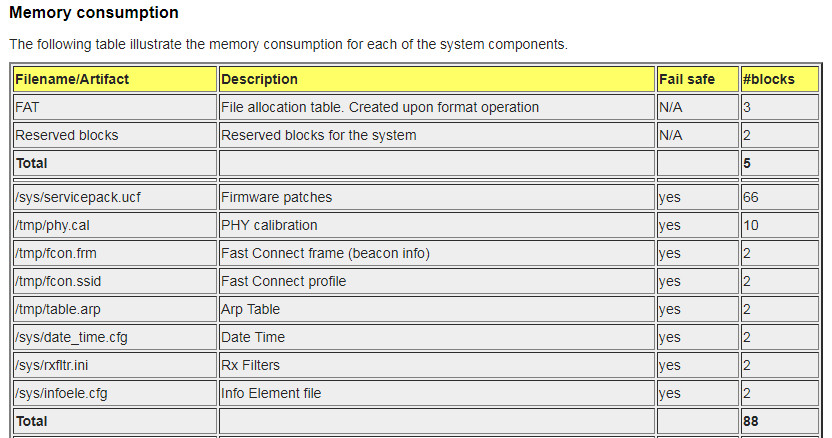Image resolution: width=832 pixels, height=438 pixels.
Task: Click the Info Element file description
Action: coord(271,393)
